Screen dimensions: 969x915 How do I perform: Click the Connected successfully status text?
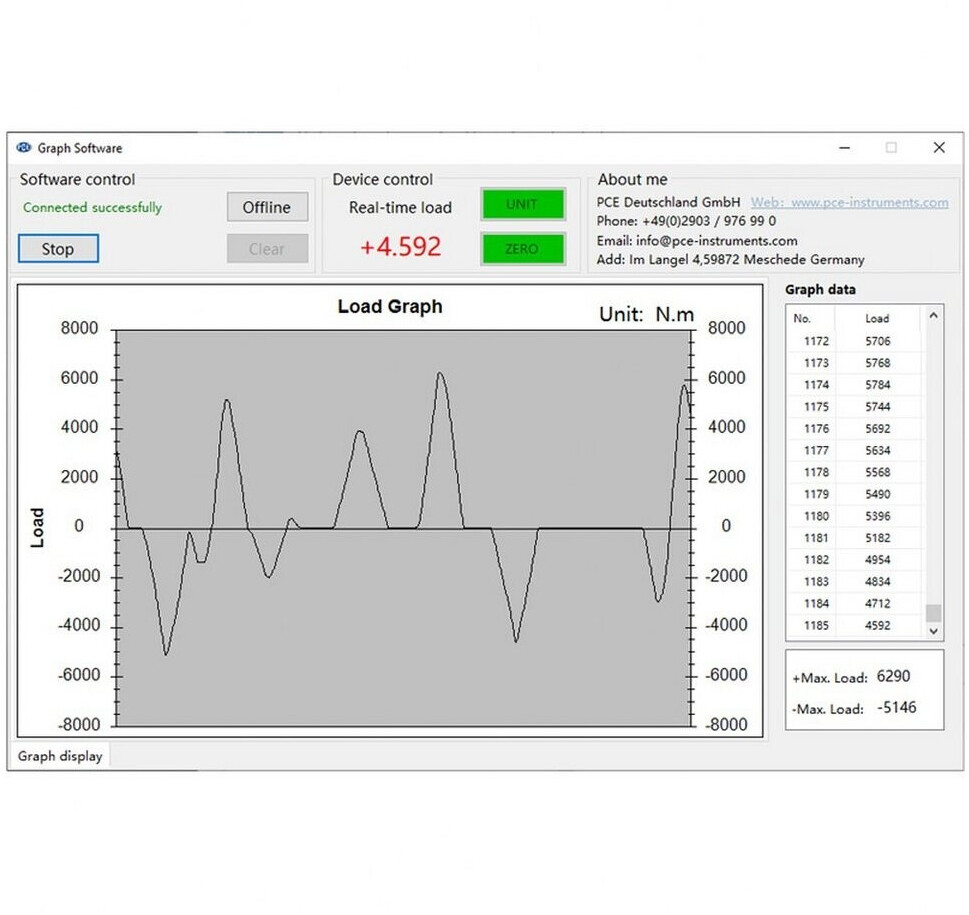point(92,208)
